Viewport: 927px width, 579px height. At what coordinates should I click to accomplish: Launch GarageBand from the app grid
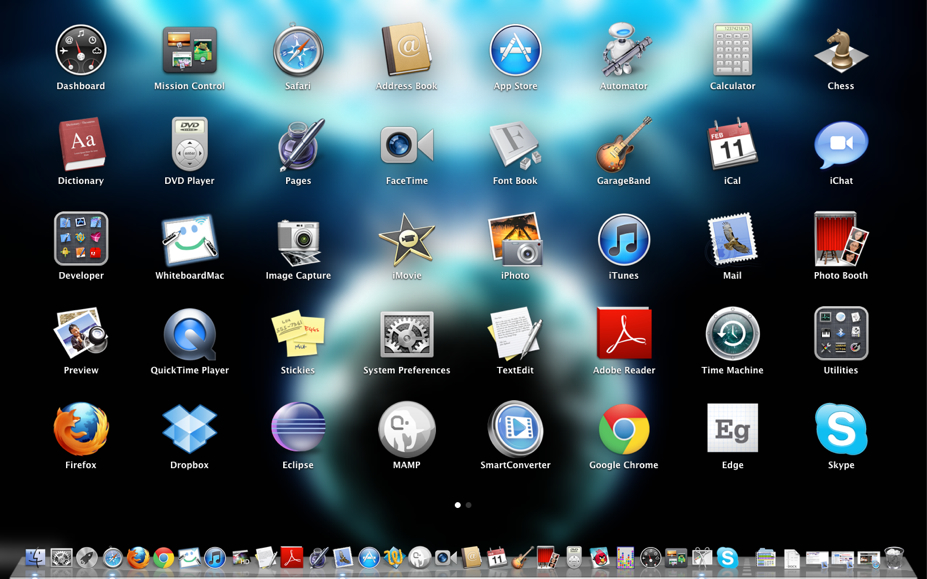(624, 145)
